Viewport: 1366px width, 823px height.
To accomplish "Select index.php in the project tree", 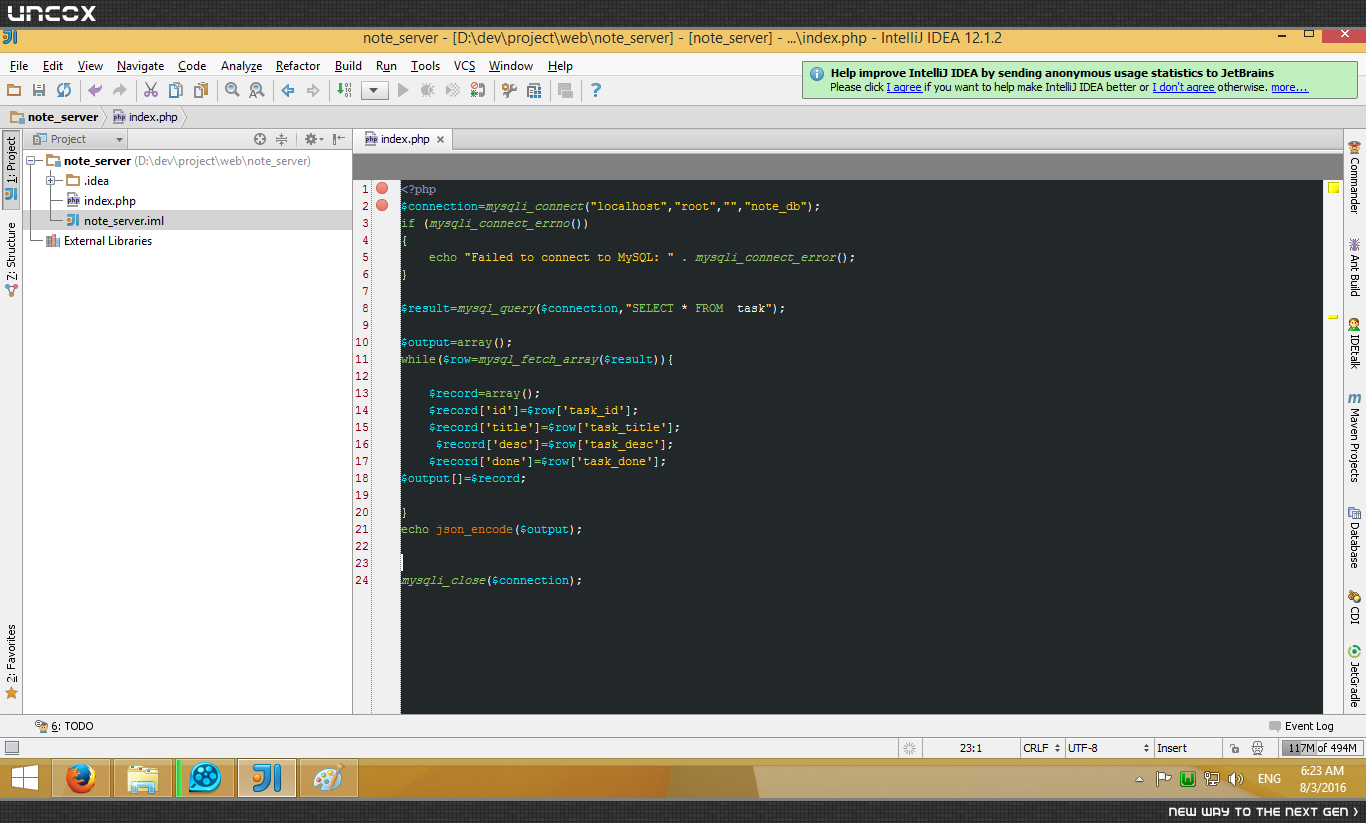I will (x=109, y=201).
